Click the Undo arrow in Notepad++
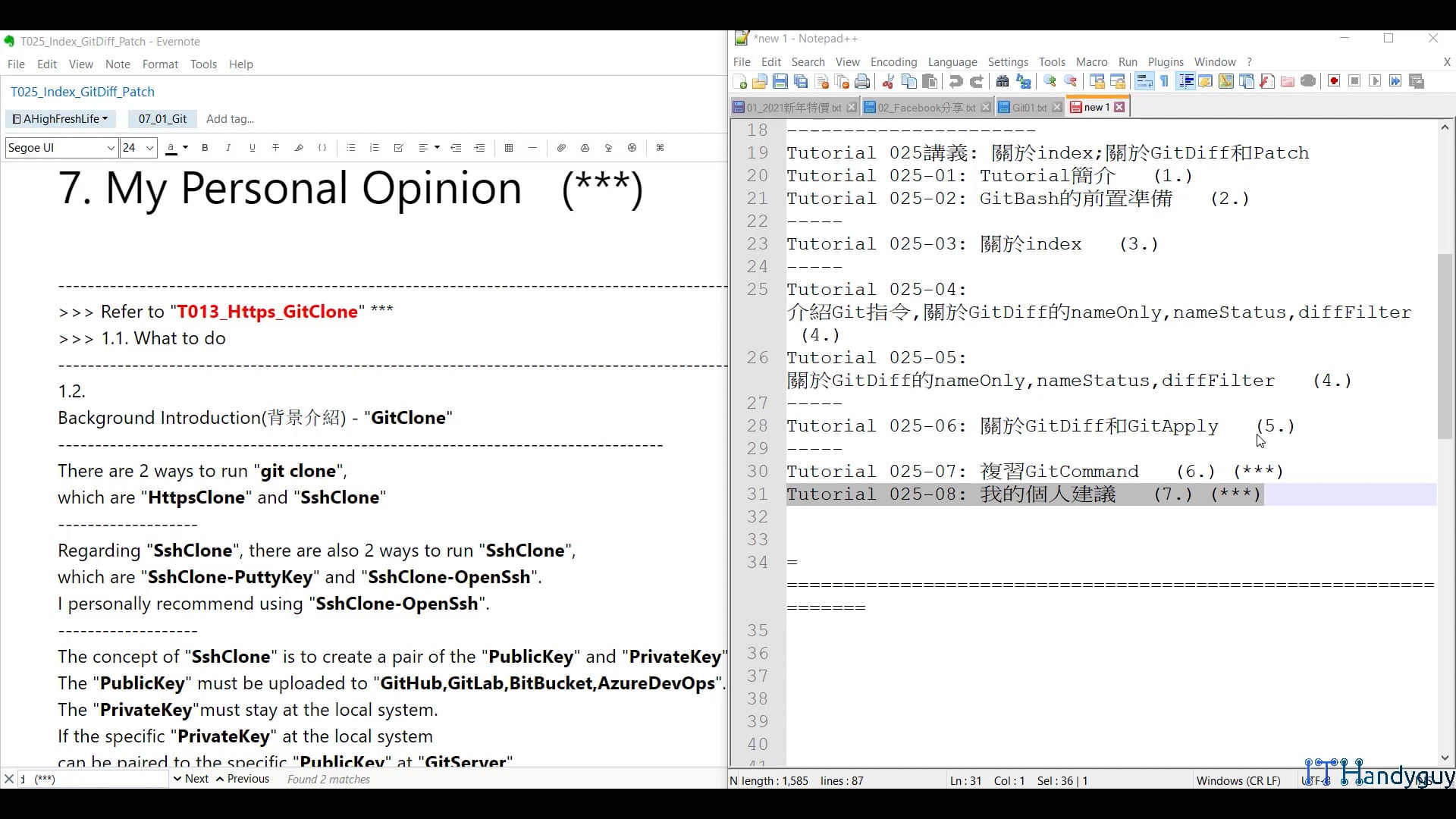Screen dimensions: 1456x819 click(955, 81)
